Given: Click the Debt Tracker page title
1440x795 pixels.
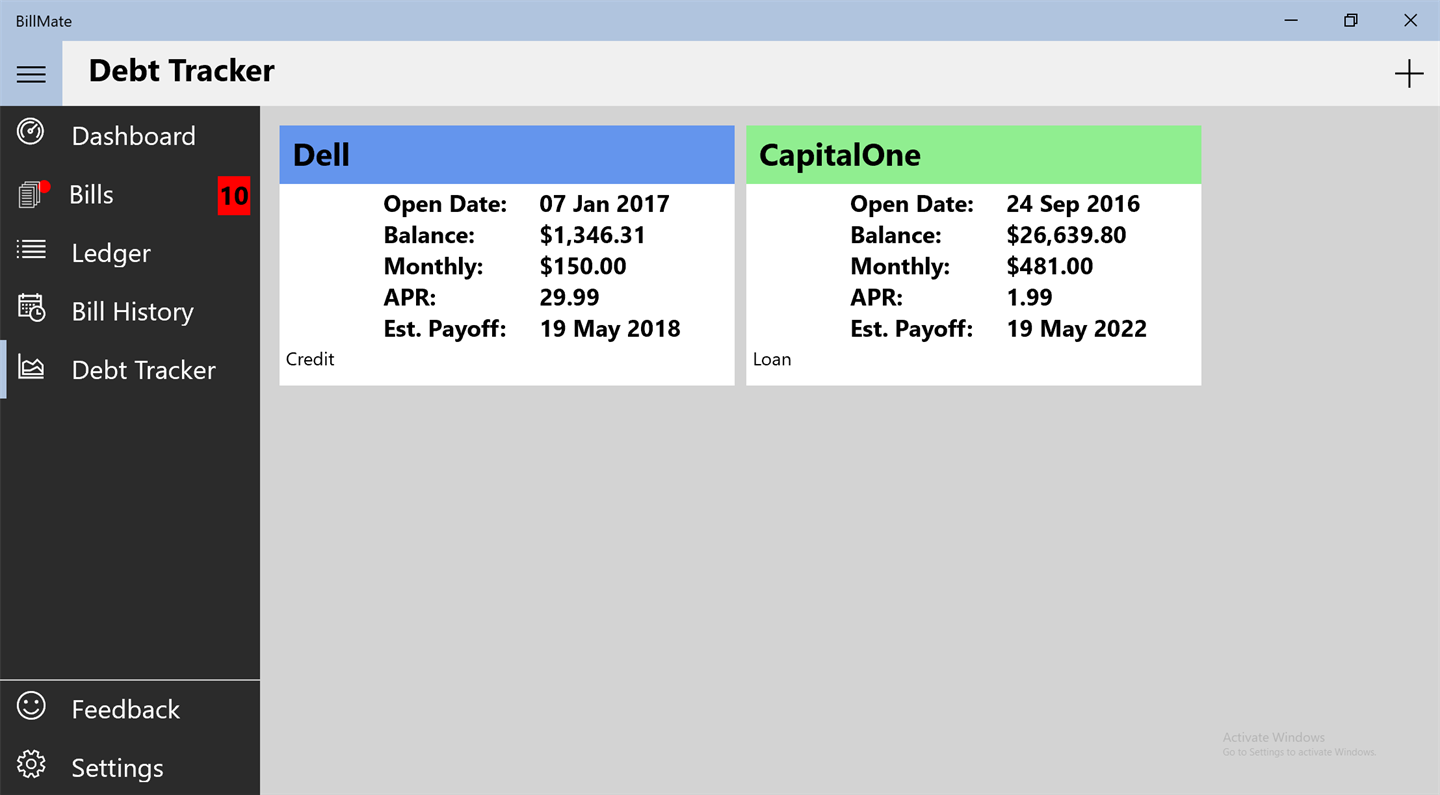Looking at the screenshot, I should point(182,71).
